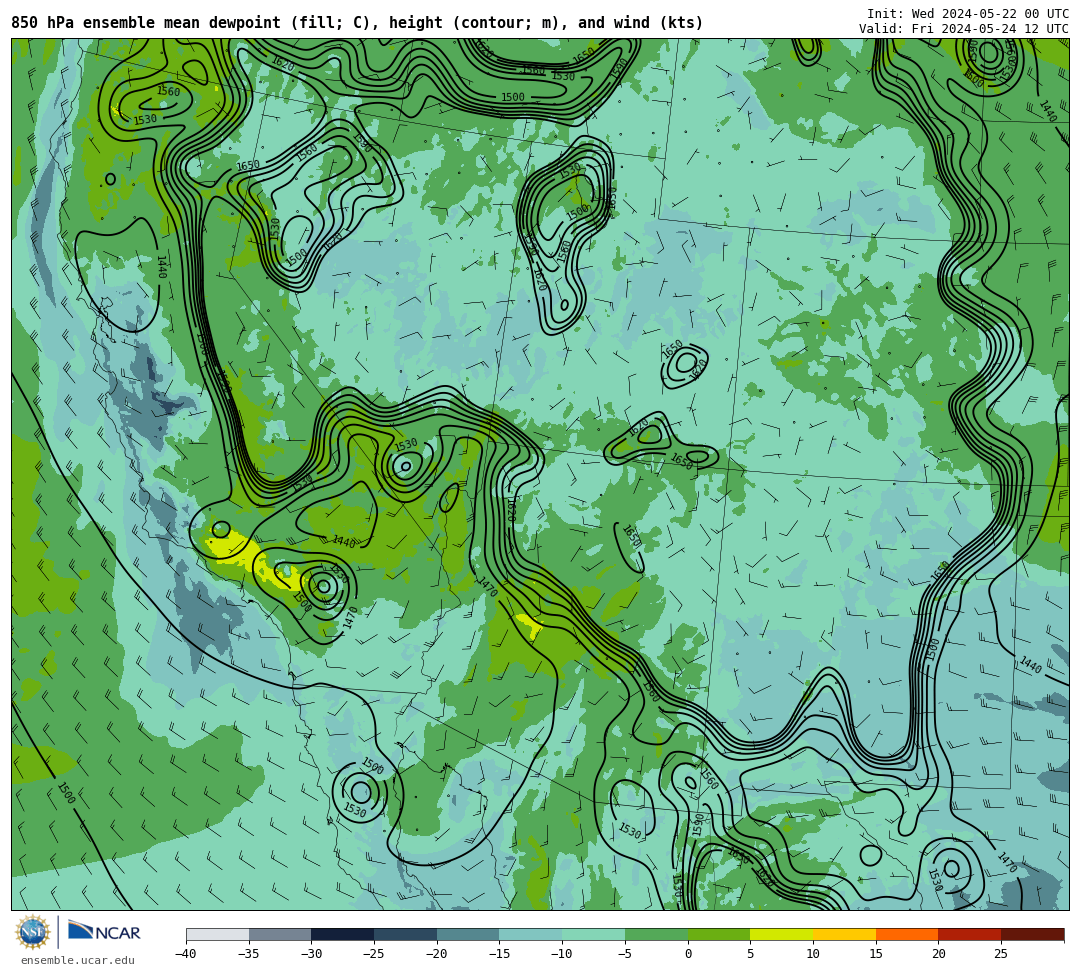Pick the slate gray −35 to −30 colorbar segment
Screen dimensions: 1080x973
tap(280, 934)
